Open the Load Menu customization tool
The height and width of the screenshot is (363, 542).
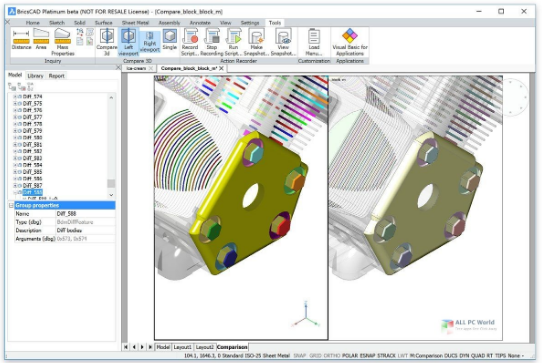tap(314, 42)
